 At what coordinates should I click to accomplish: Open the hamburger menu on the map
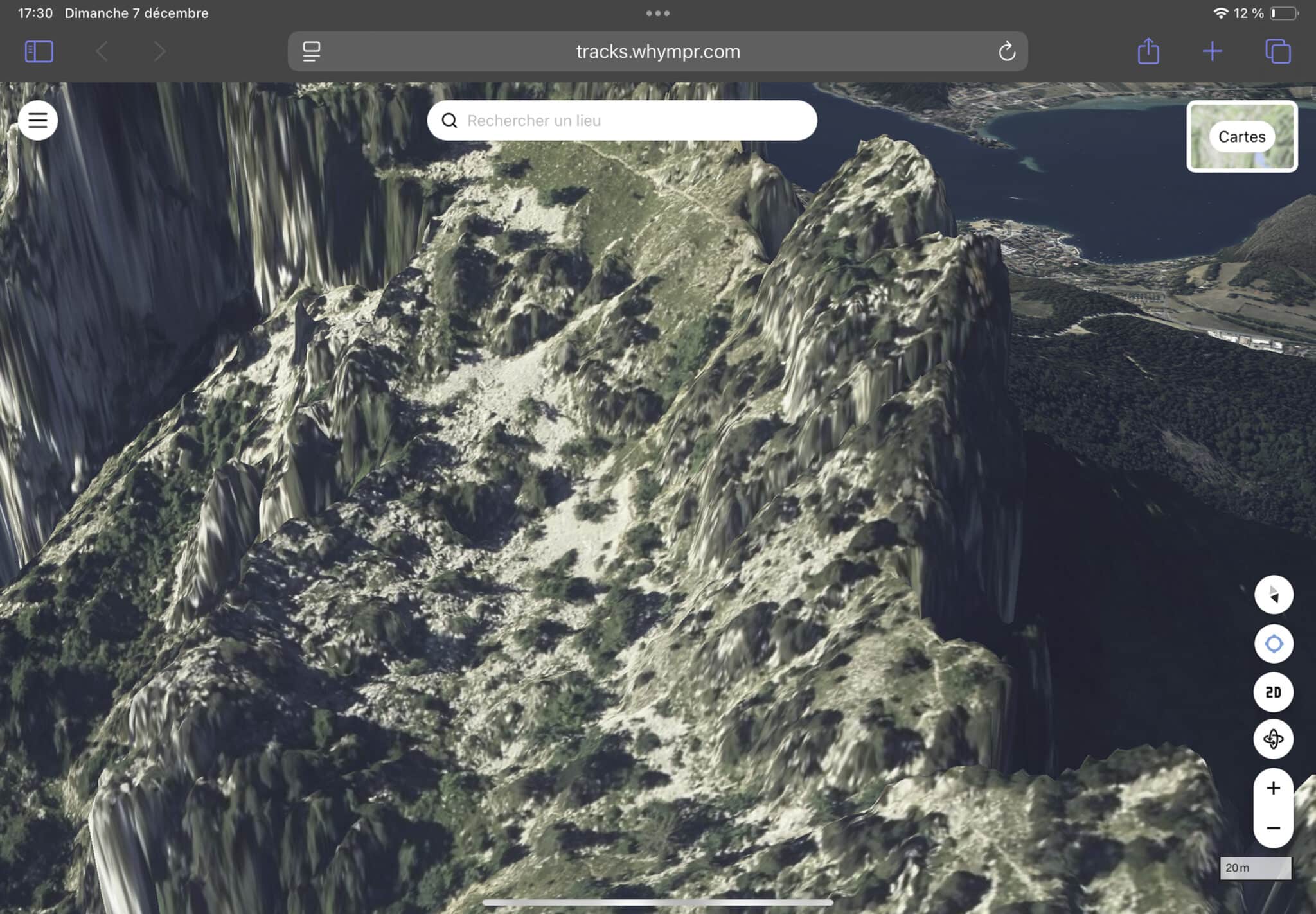38,120
